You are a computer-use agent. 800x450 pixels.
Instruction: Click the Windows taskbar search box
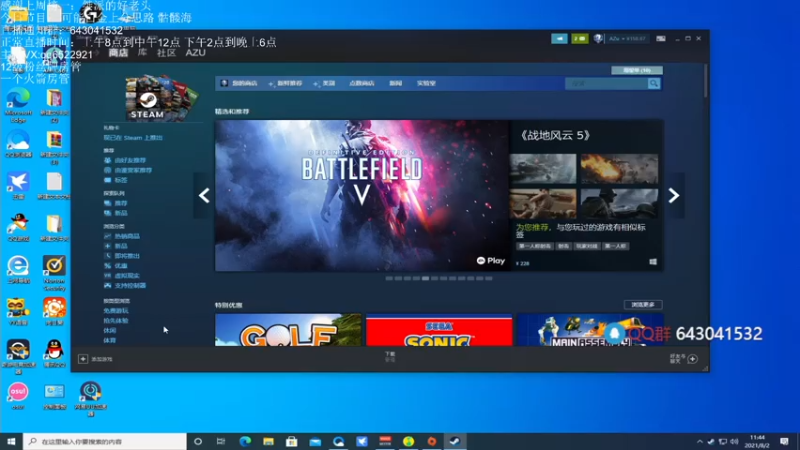click(105, 441)
